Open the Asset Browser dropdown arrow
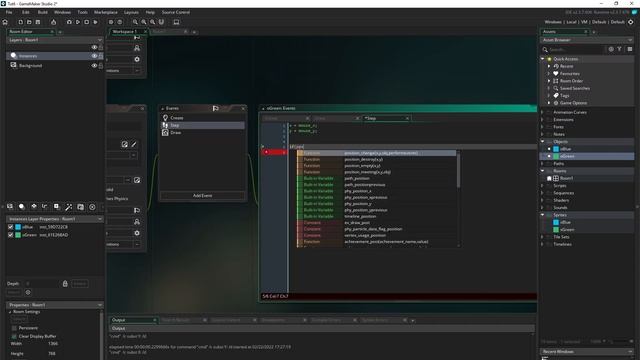 [x=630, y=40]
